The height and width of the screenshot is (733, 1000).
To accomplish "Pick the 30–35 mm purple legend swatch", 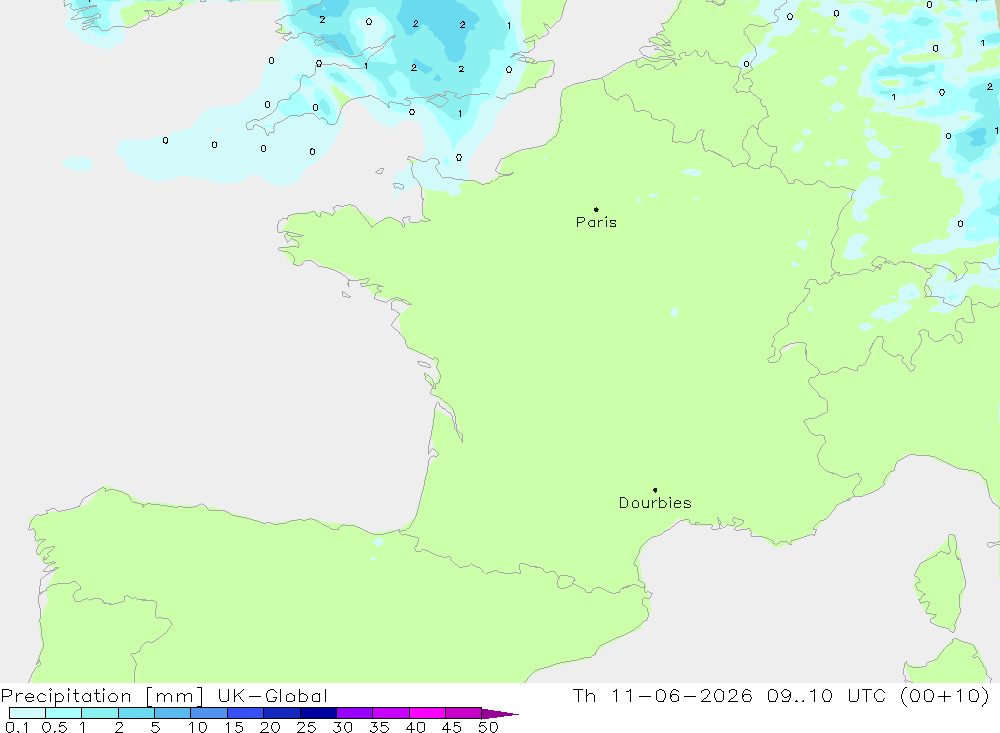I will pos(355,713).
